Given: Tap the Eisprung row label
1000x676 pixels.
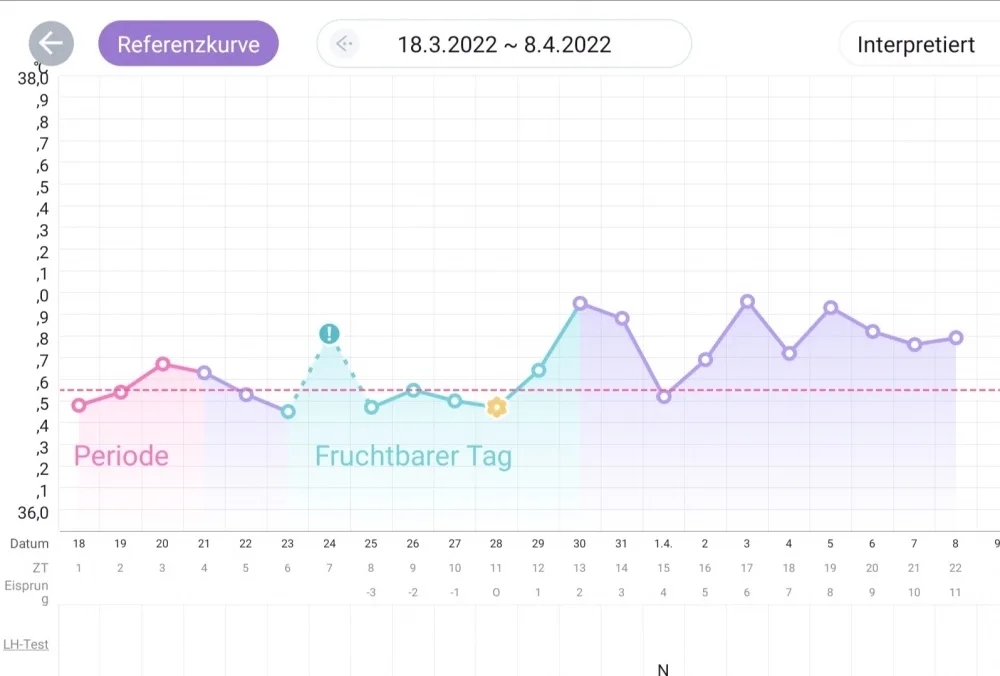Looking at the screenshot, I should coord(26,592).
